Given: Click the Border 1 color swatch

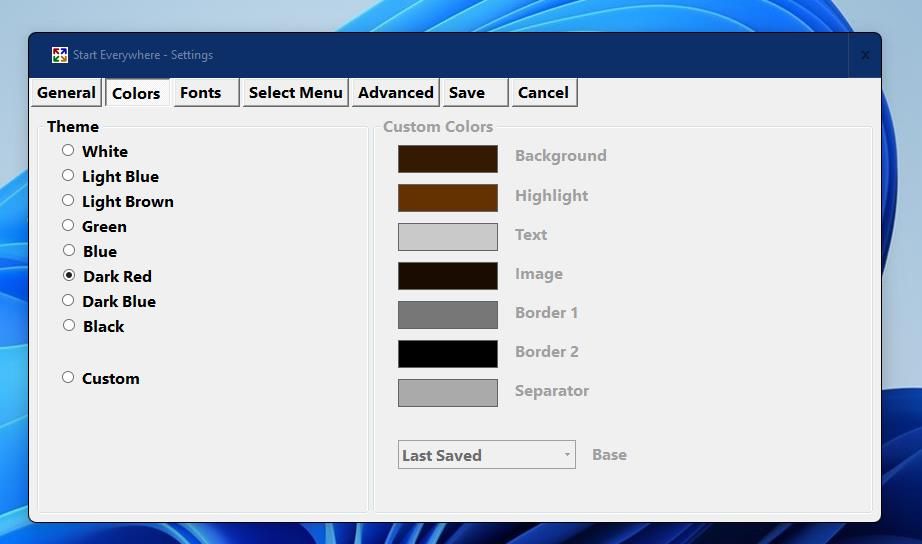Looking at the screenshot, I should click(x=448, y=315).
